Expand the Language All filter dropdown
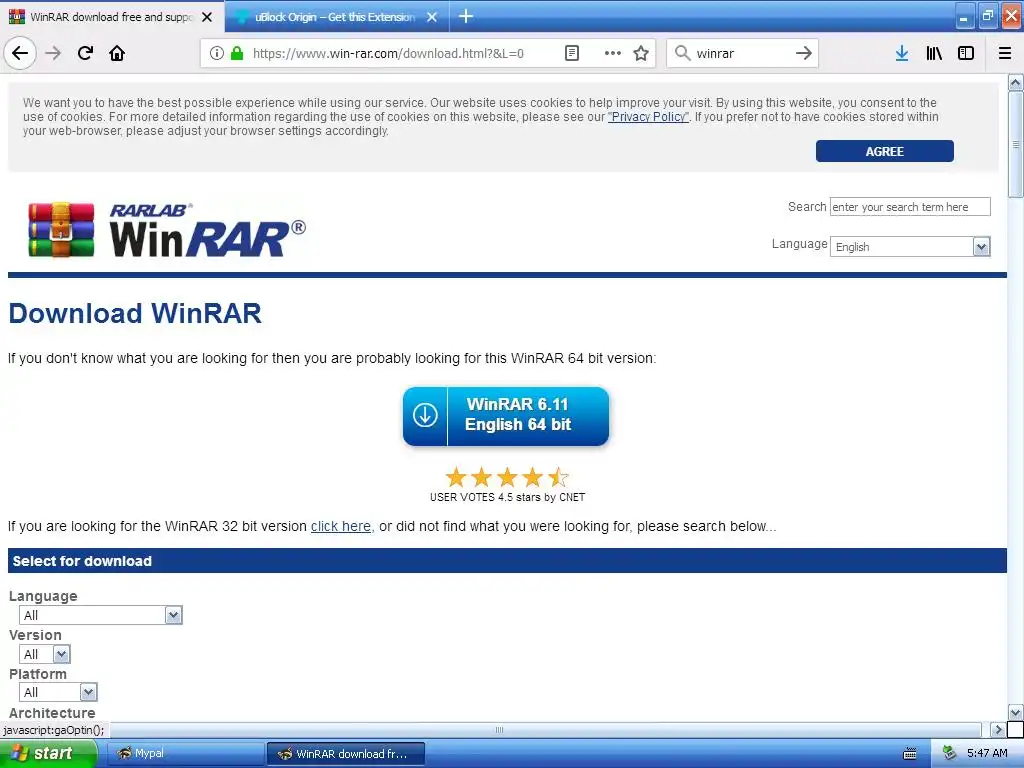 (x=101, y=615)
